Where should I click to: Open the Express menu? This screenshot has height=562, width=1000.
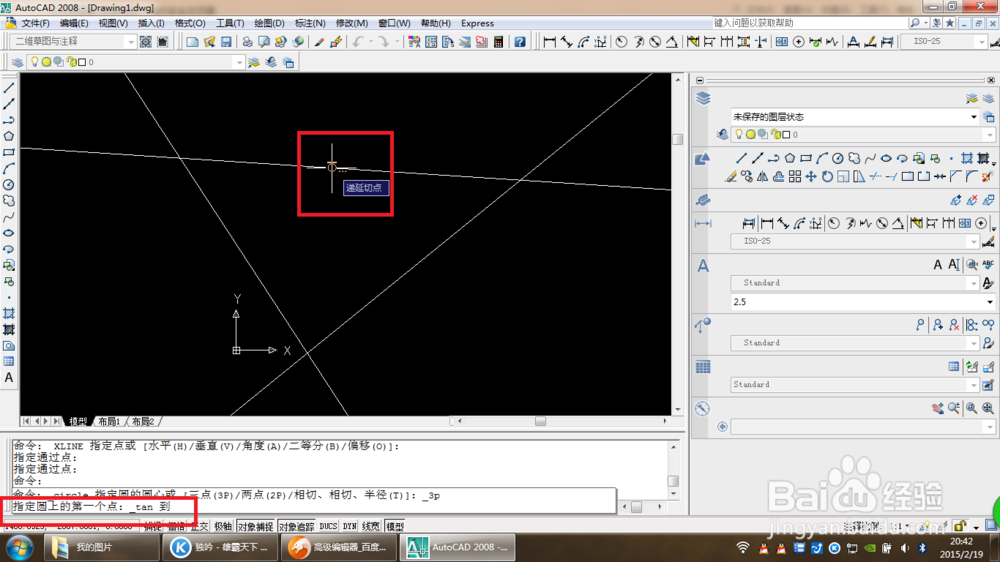pos(477,23)
